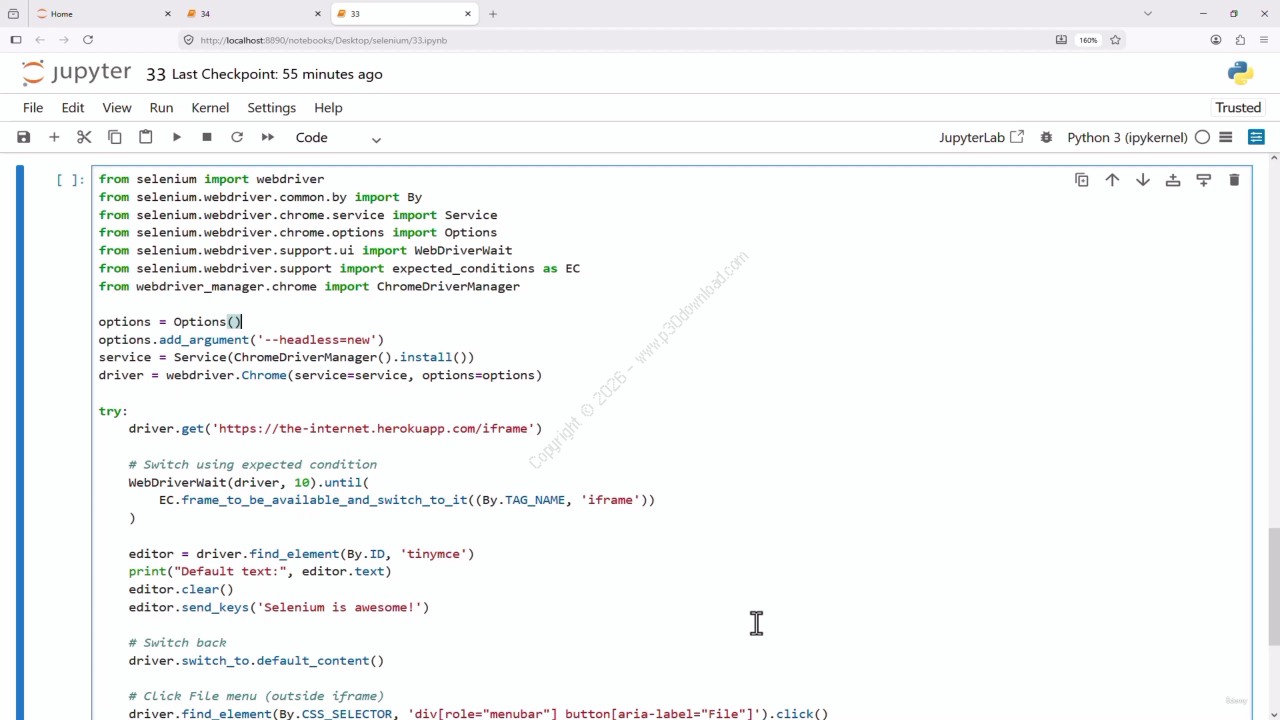Click the line driver.switch_to.default_content()
Viewport: 1280px width, 720px height.
click(x=256, y=661)
